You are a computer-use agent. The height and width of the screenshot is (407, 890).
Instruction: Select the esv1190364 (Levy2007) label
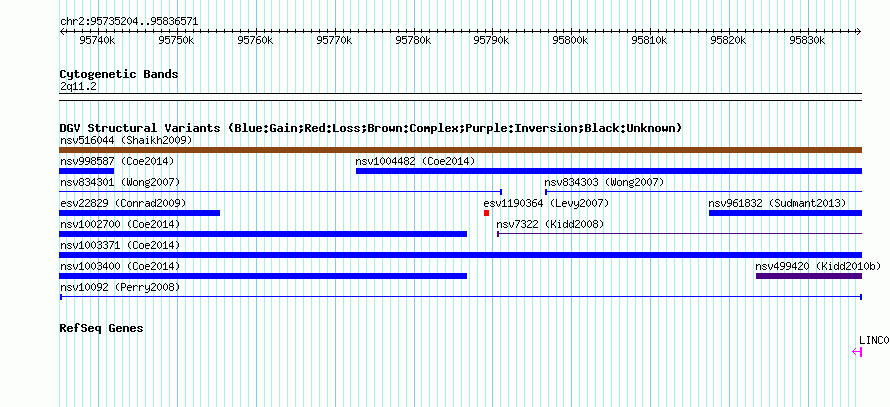coord(546,203)
